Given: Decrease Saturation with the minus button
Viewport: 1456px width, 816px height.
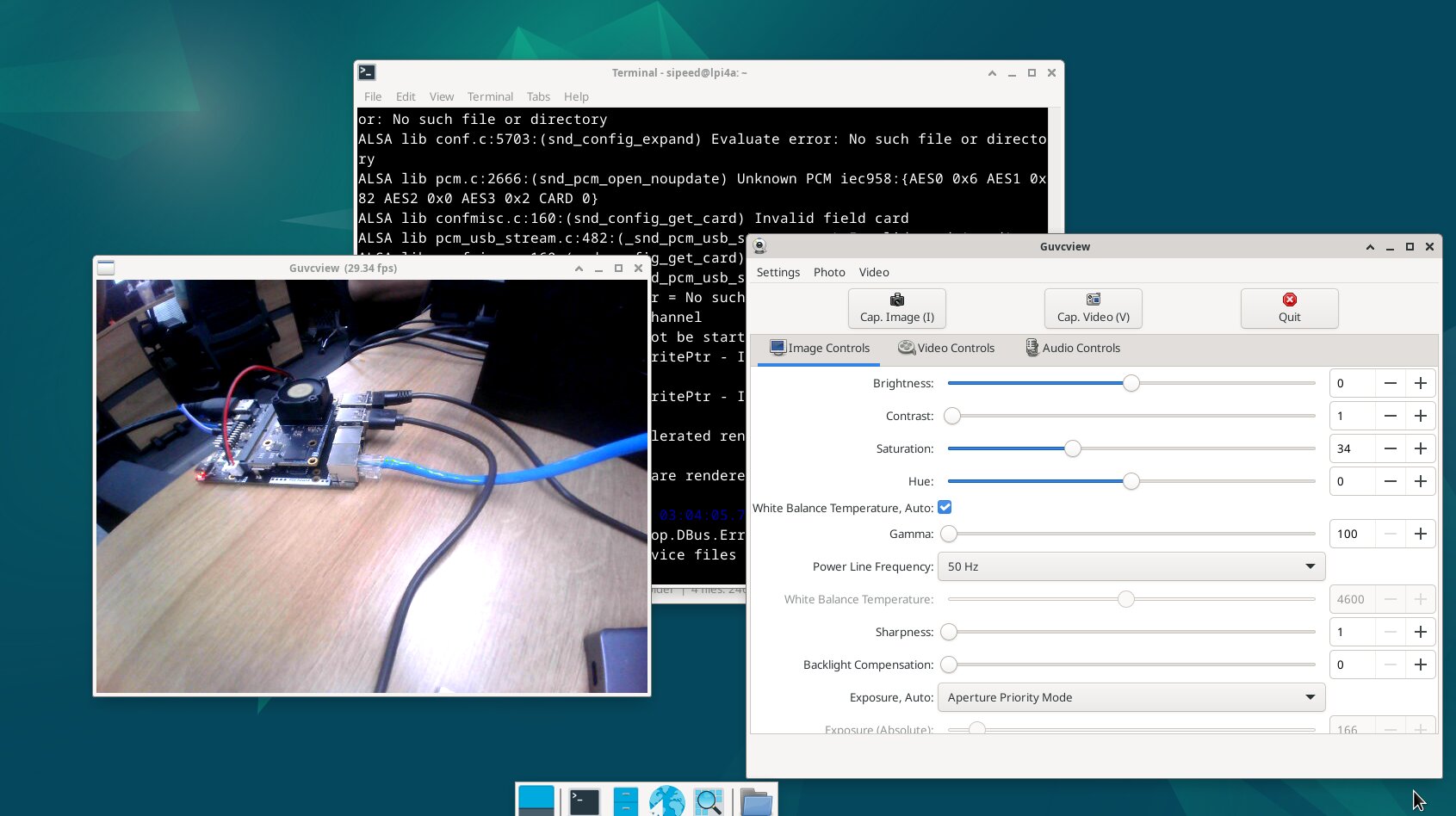Looking at the screenshot, I should 1391,448.
